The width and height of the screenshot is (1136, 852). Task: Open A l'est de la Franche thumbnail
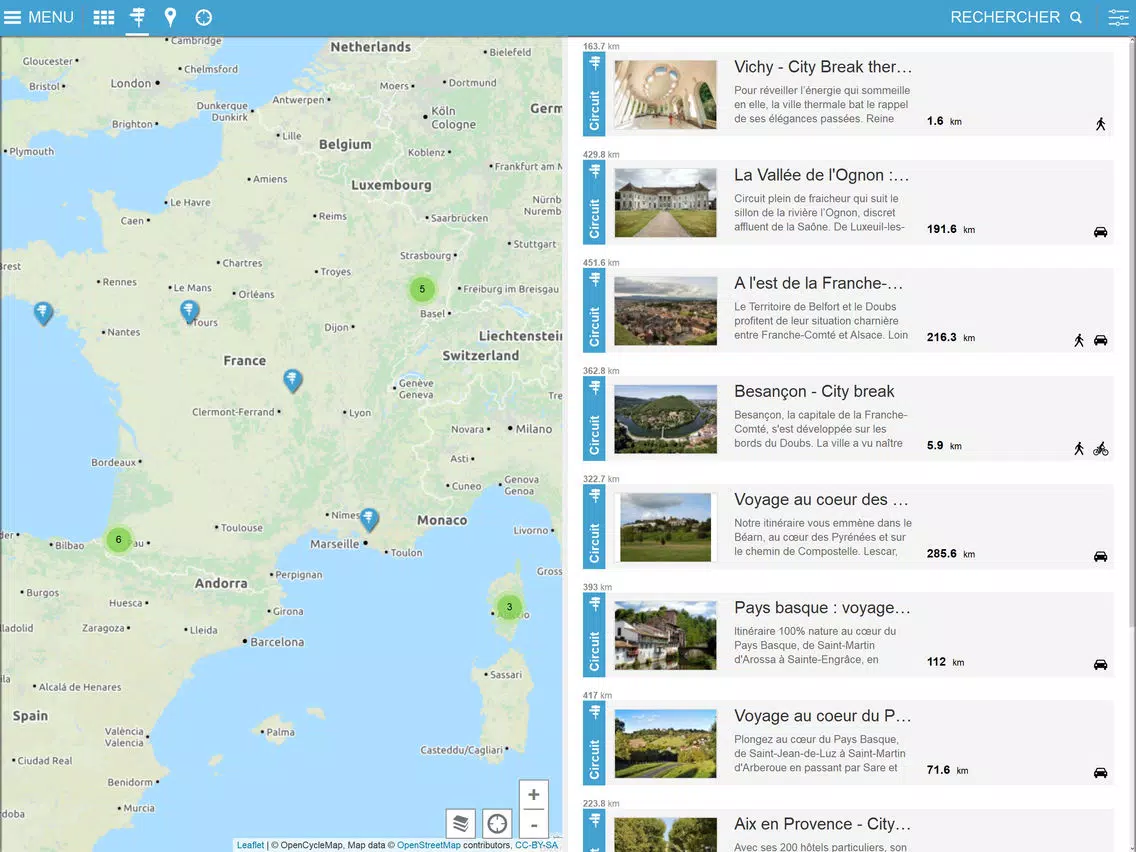(x=665, y=310)
